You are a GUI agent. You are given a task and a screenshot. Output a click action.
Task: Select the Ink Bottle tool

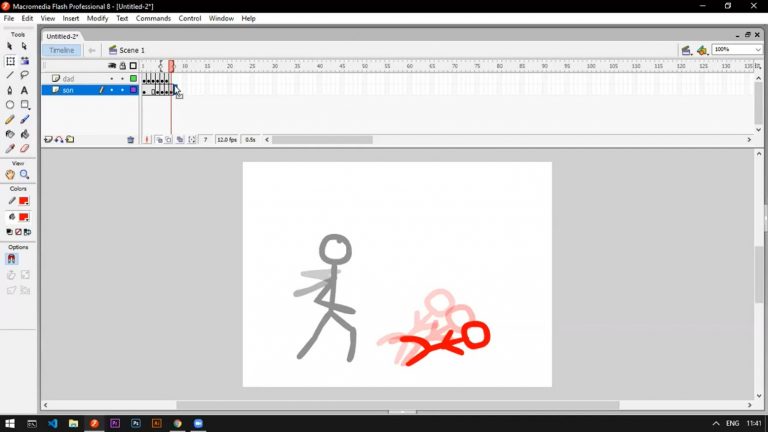pyautogui.click(x=10, y=134)
